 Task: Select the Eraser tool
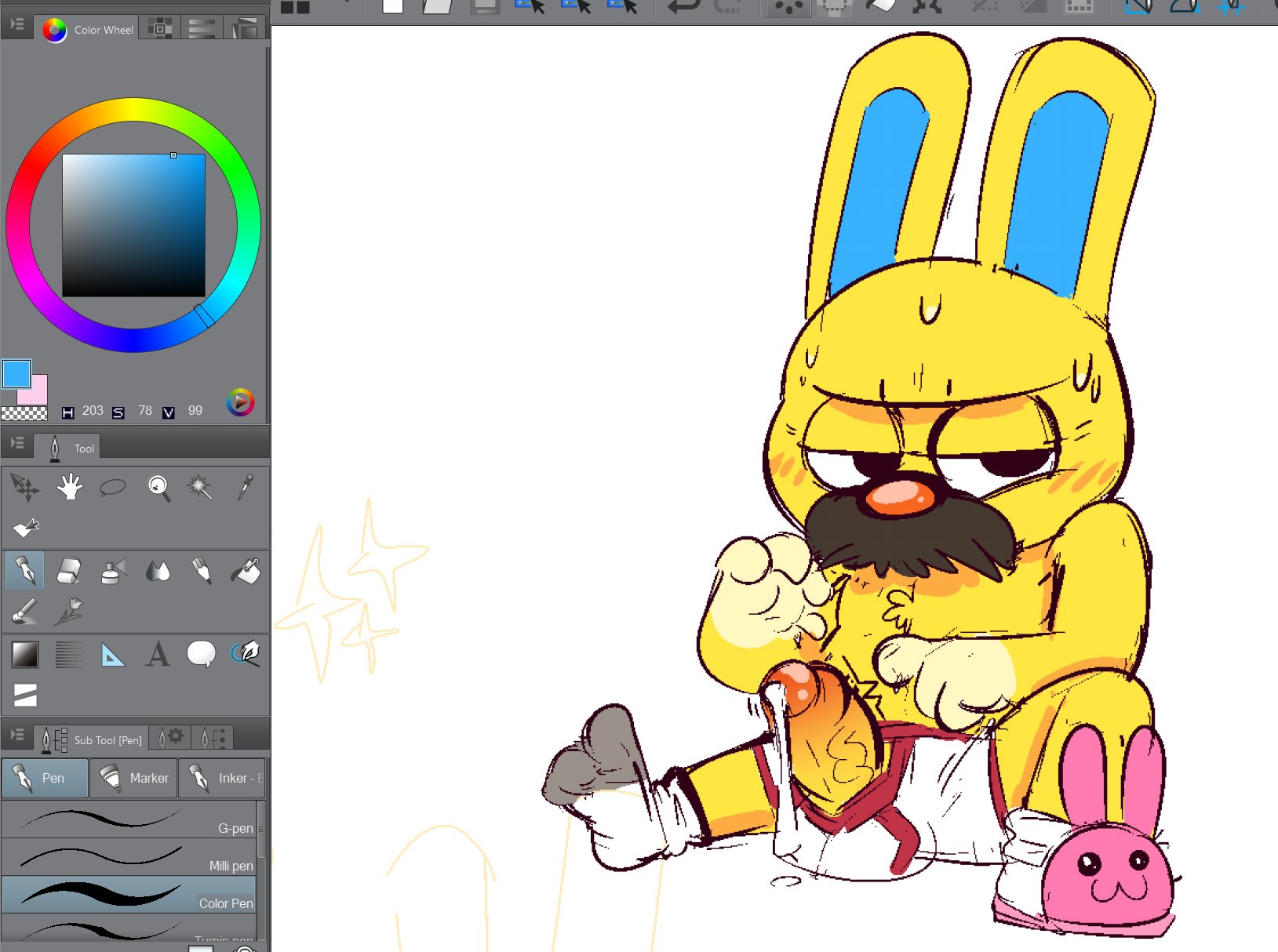pyautogui.click(x=69, y=571)
